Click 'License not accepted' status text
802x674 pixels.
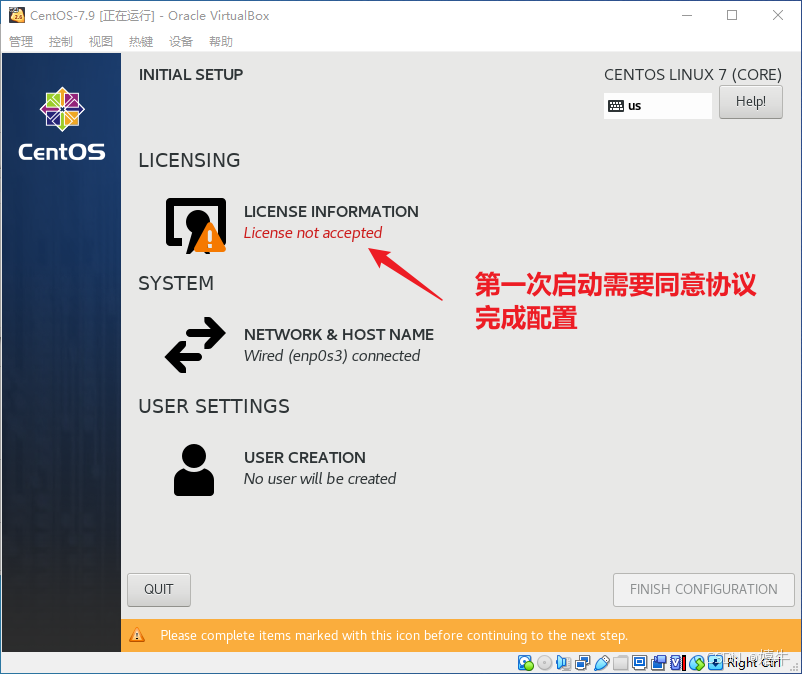313,233
